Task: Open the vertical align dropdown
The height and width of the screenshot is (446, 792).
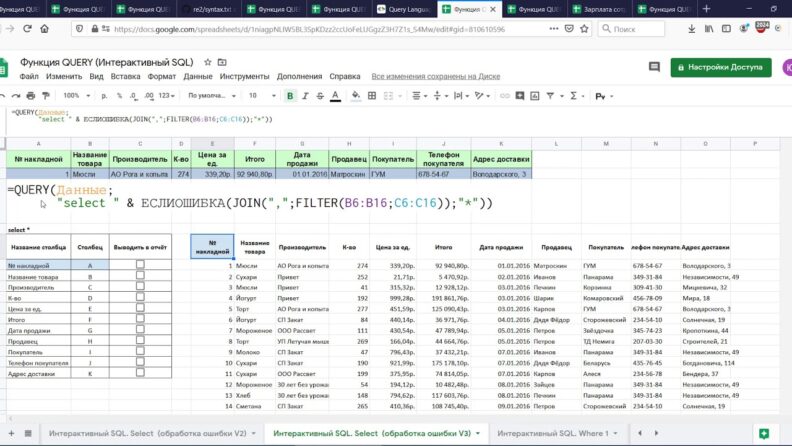Action: tap(440, 95)
